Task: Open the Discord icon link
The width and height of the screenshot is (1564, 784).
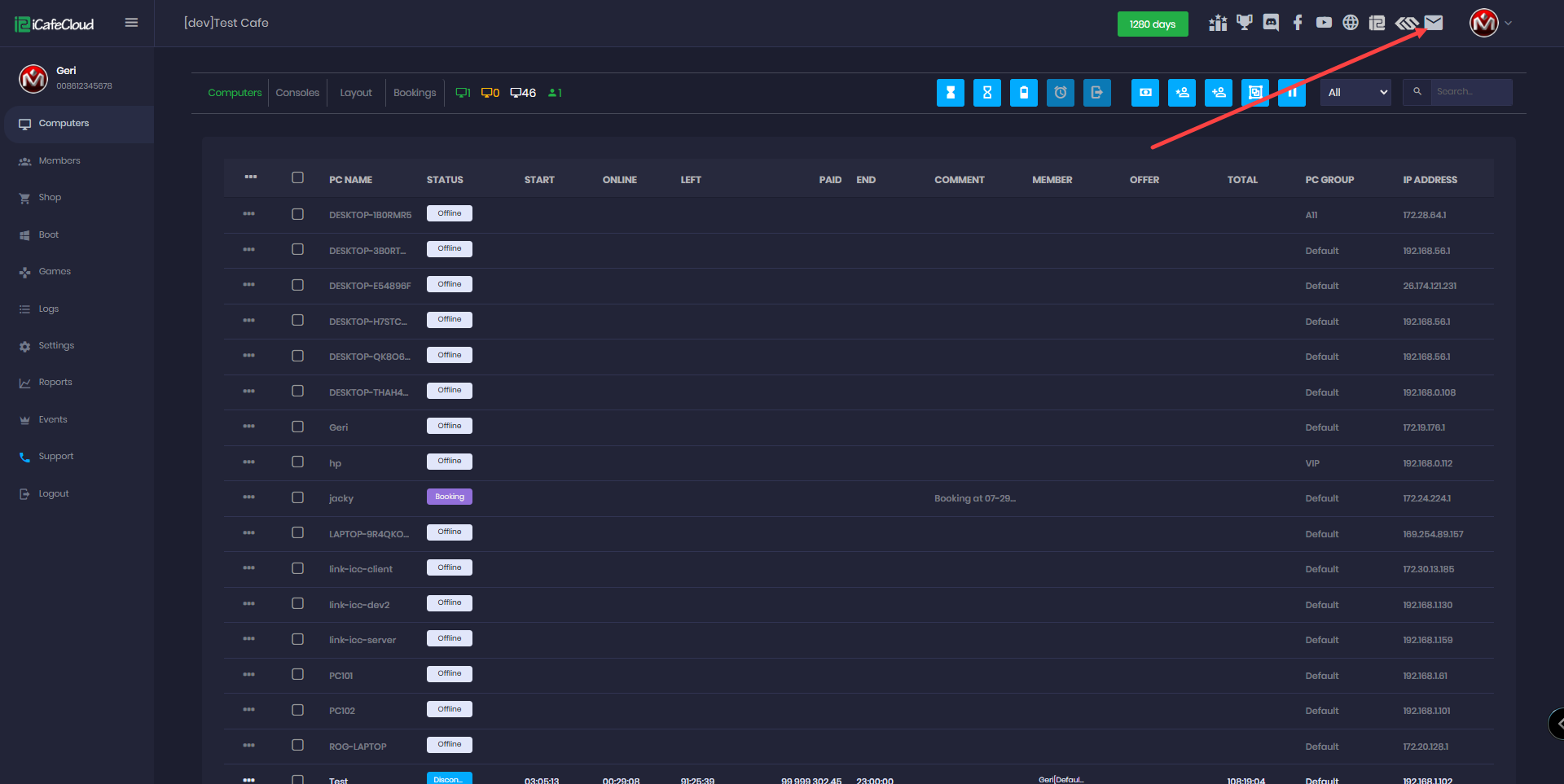Action: pos(1271,23)
